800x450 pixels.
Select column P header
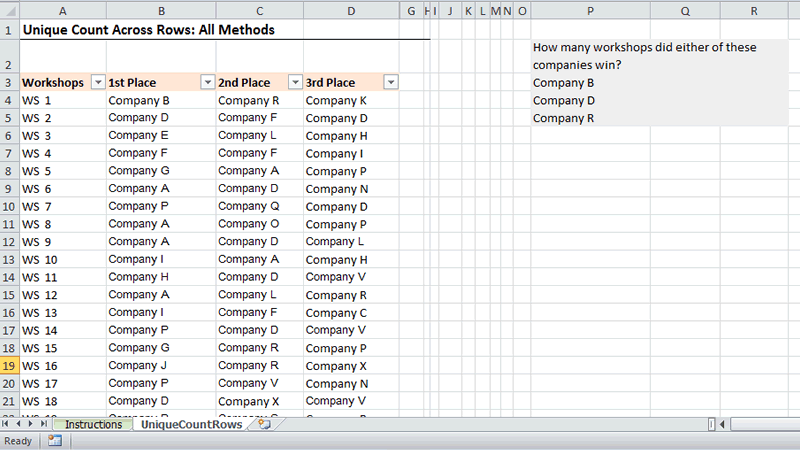(590, 11)
